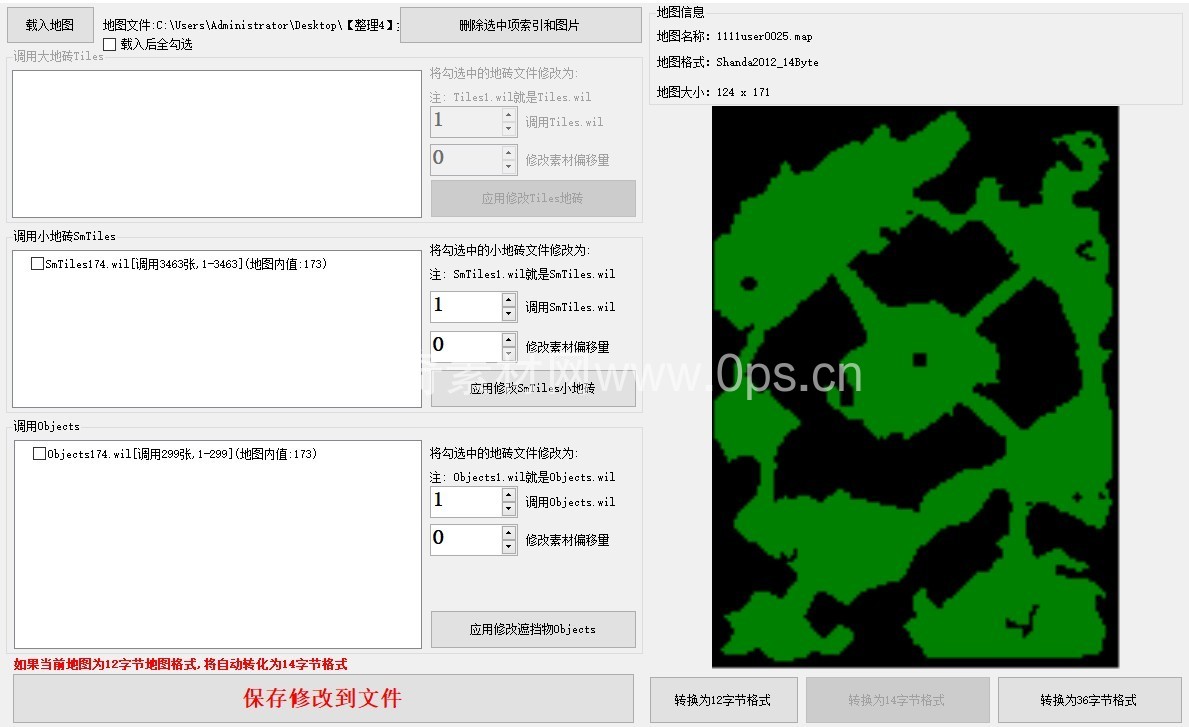
Task: Check the SmTiles174.wil list item
Action: [37, 264]
